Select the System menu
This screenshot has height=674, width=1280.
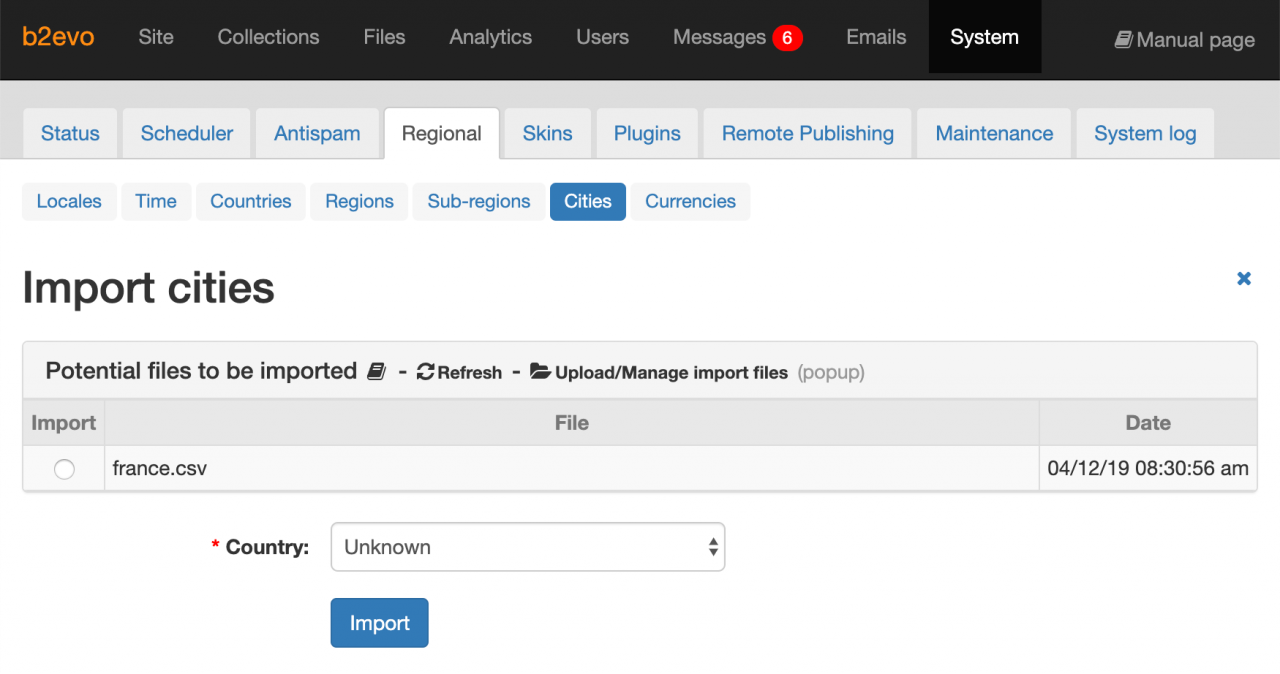[985, 37]
